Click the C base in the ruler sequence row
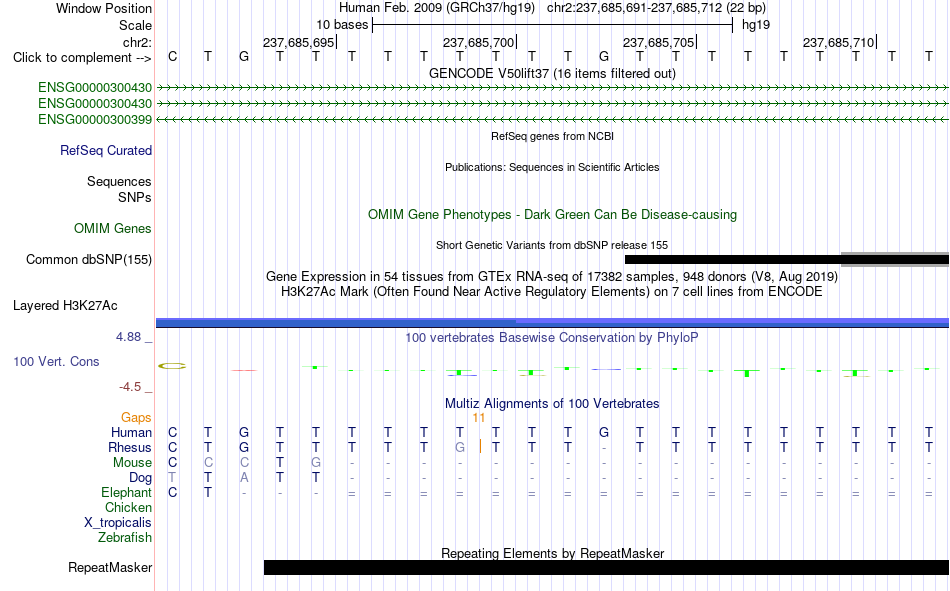 (x=173, y=56)
